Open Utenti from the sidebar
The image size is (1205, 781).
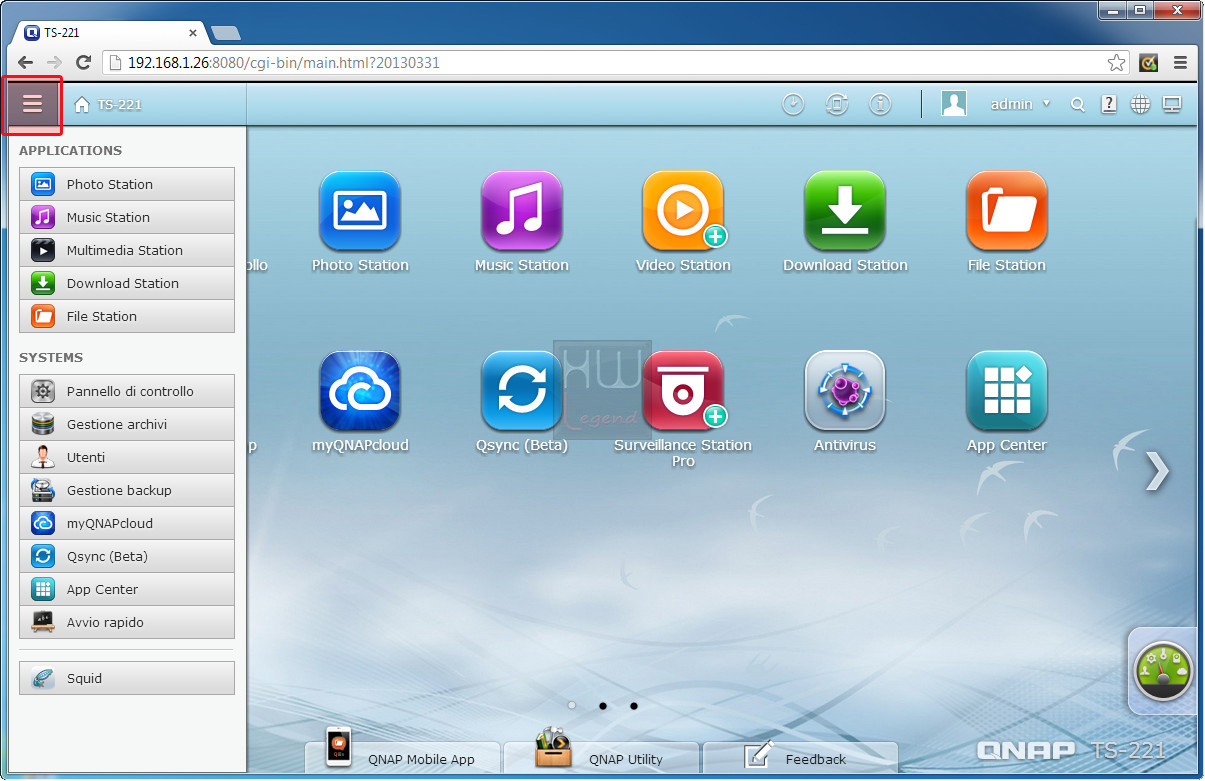[x=127, y=457]
